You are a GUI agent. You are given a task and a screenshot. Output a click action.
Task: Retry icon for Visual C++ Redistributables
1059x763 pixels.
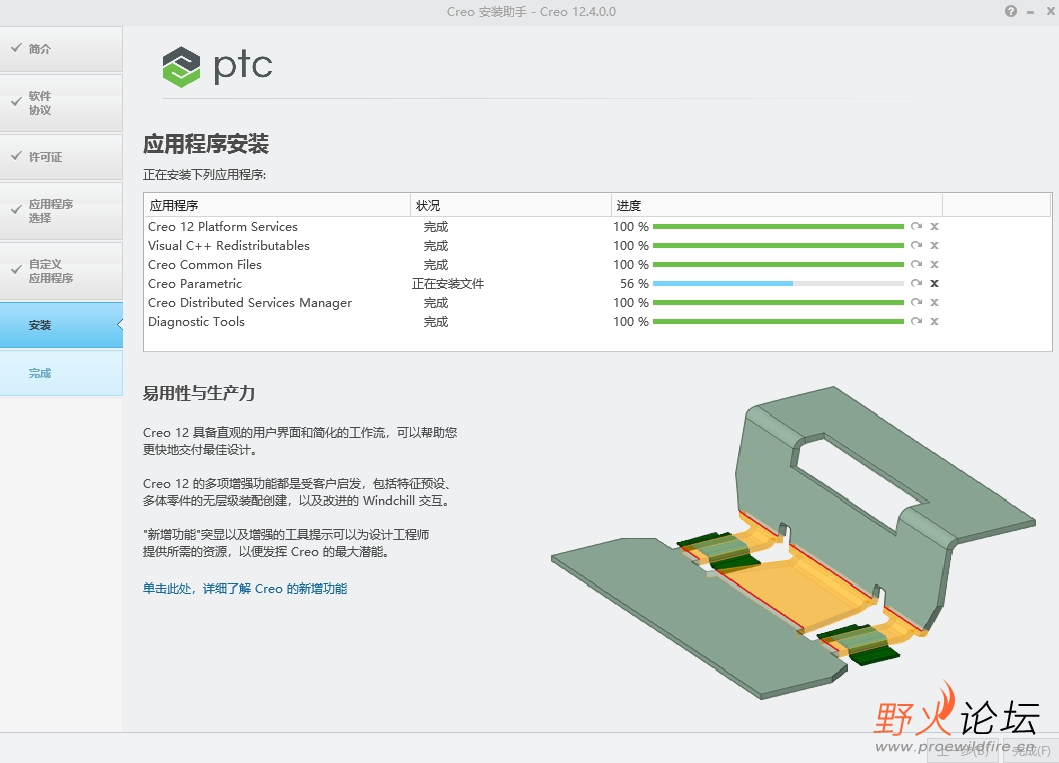point(916,245)
